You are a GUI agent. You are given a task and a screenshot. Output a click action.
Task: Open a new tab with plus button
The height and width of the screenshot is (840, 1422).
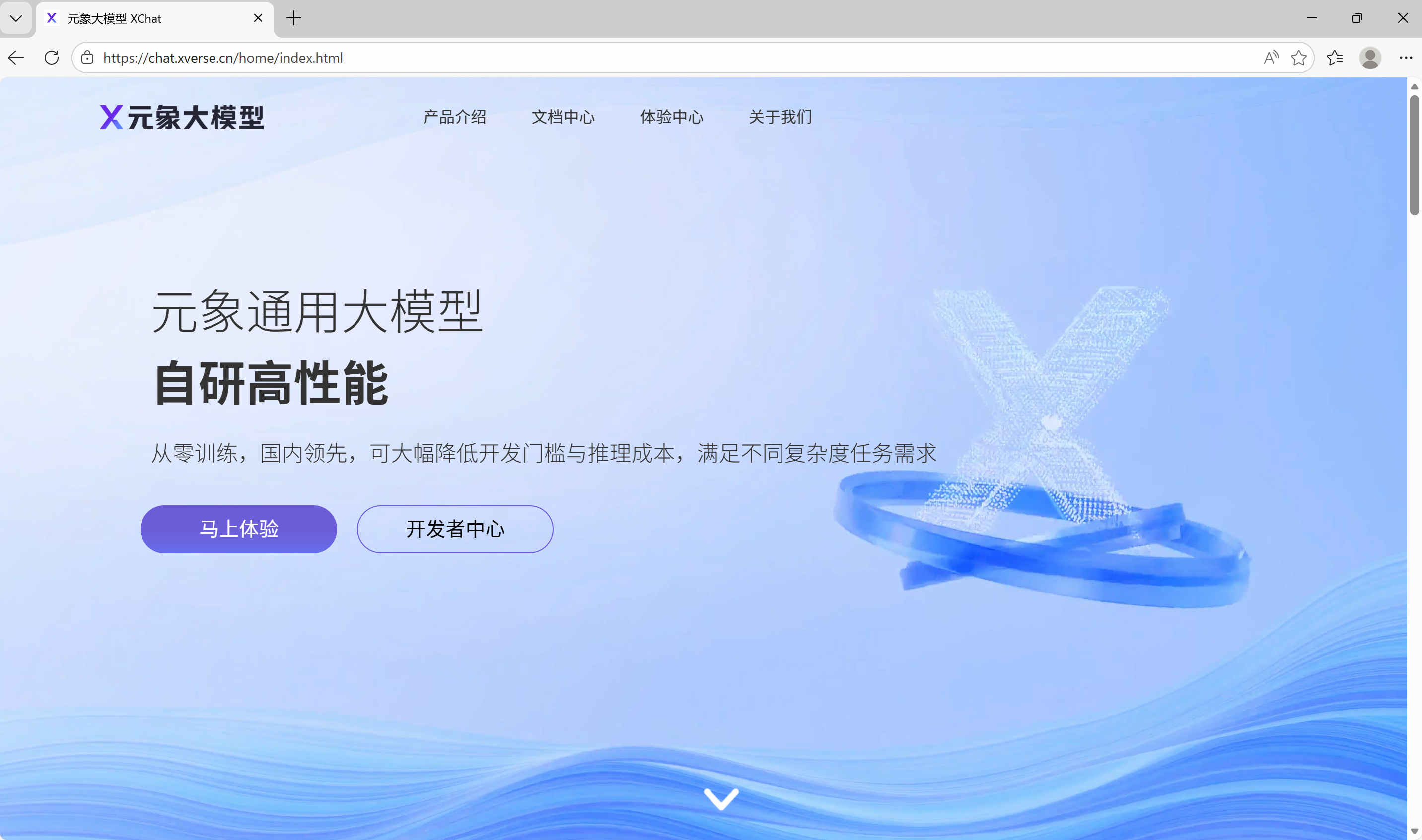pos(294,18)
